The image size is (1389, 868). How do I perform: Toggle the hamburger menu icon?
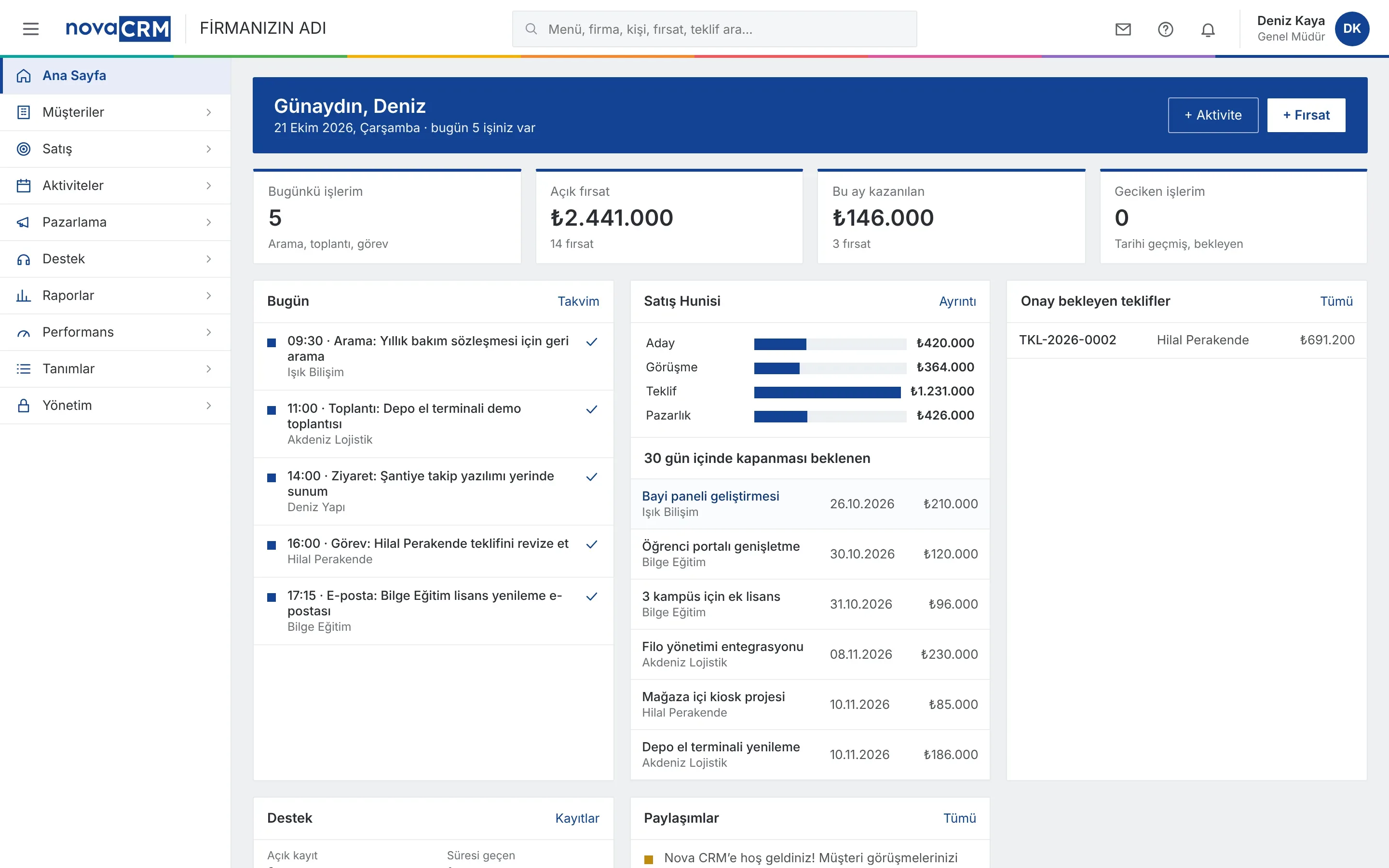coord(31,29)
